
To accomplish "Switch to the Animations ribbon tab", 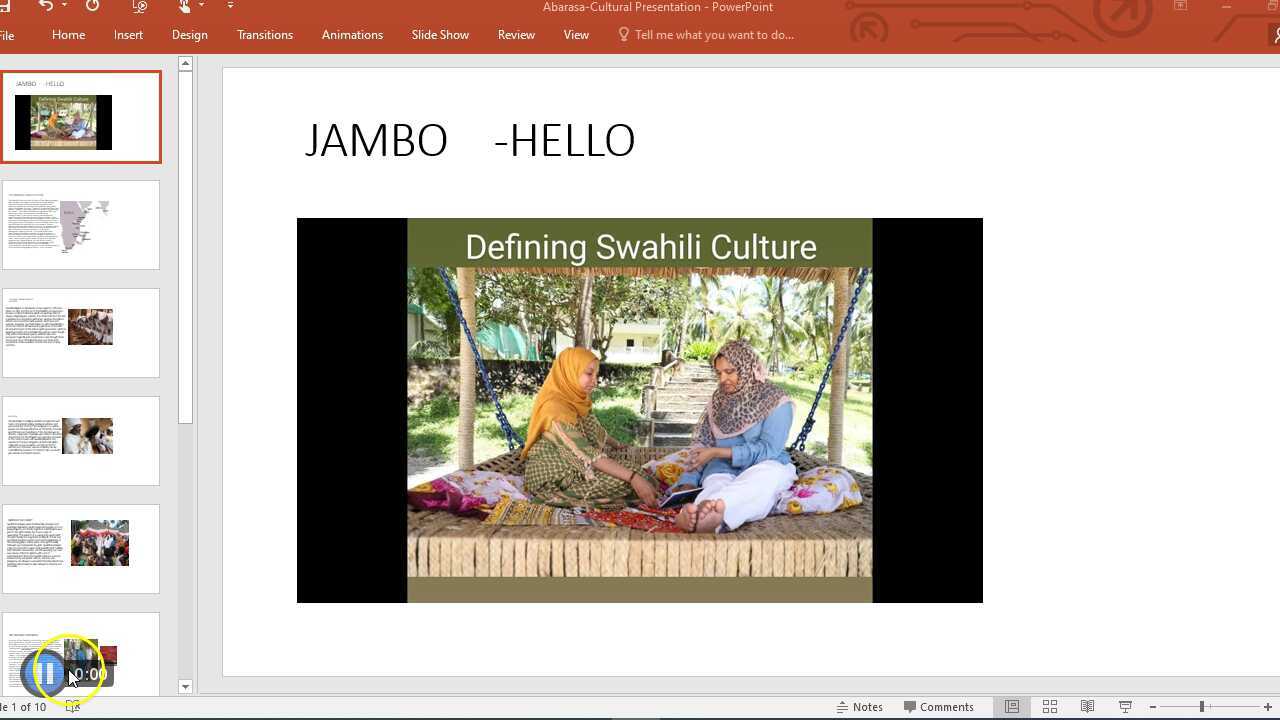I will (352, 34).
